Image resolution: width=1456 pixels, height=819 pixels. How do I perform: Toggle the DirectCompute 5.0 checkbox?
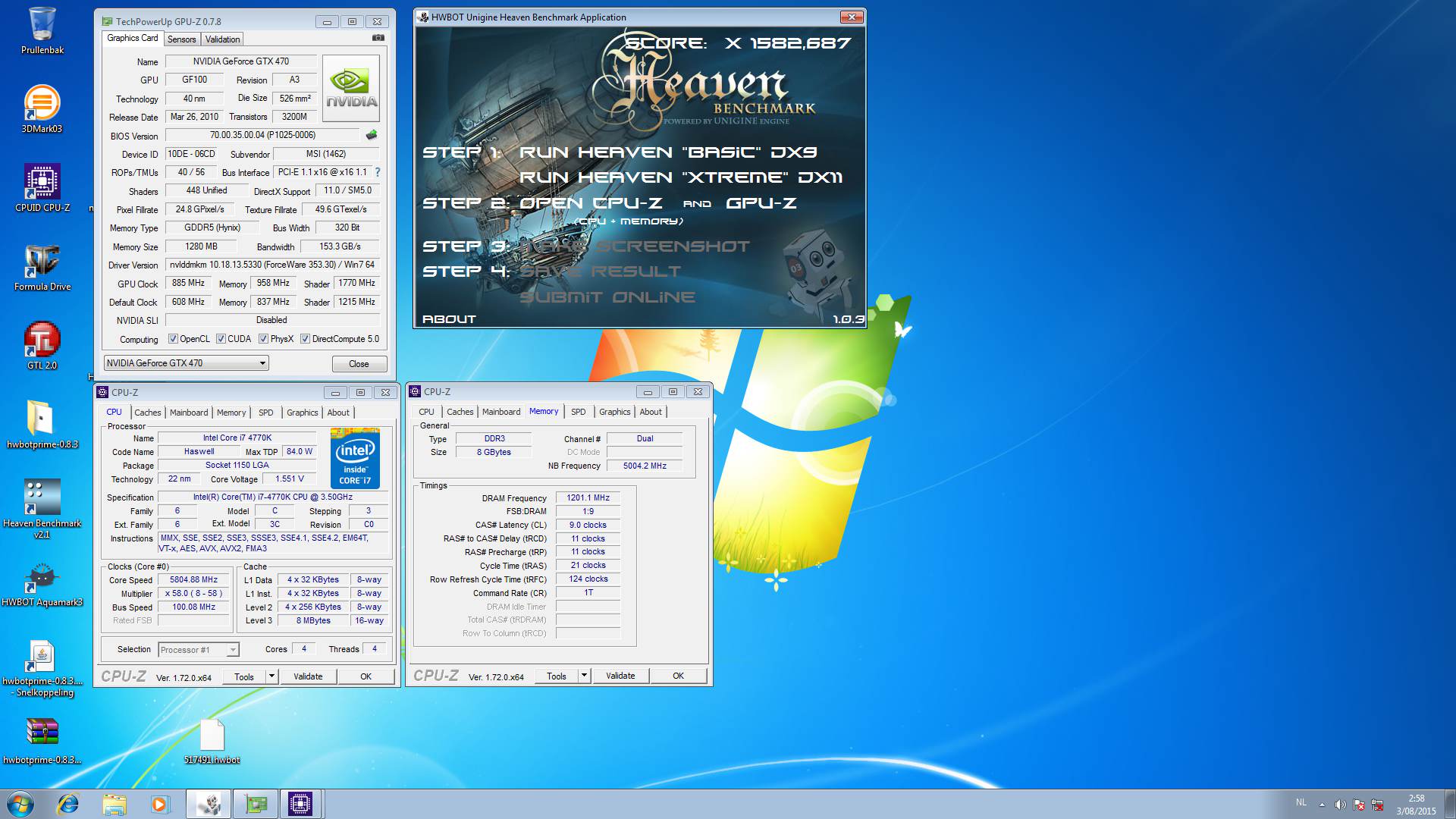305,339
